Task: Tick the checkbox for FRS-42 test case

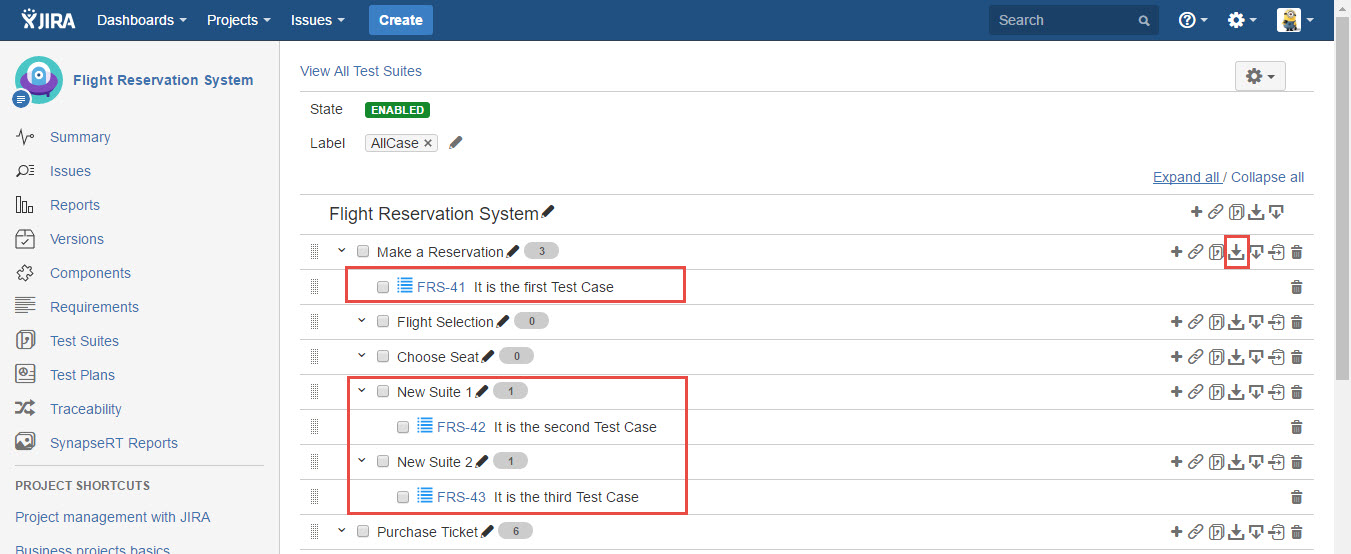Action: [x=403, y=427]
